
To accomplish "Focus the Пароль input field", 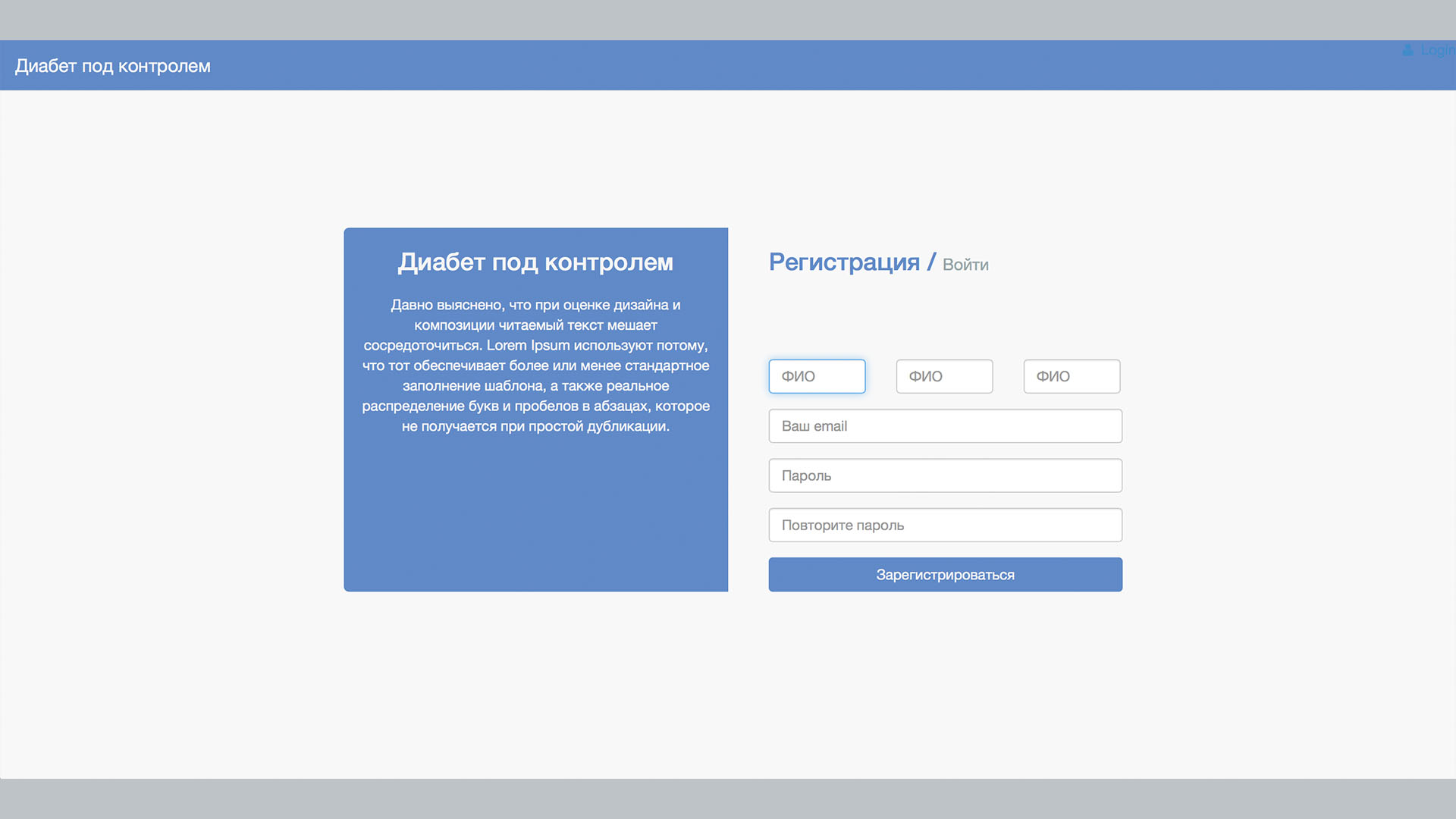I will (x=945, y=475).
